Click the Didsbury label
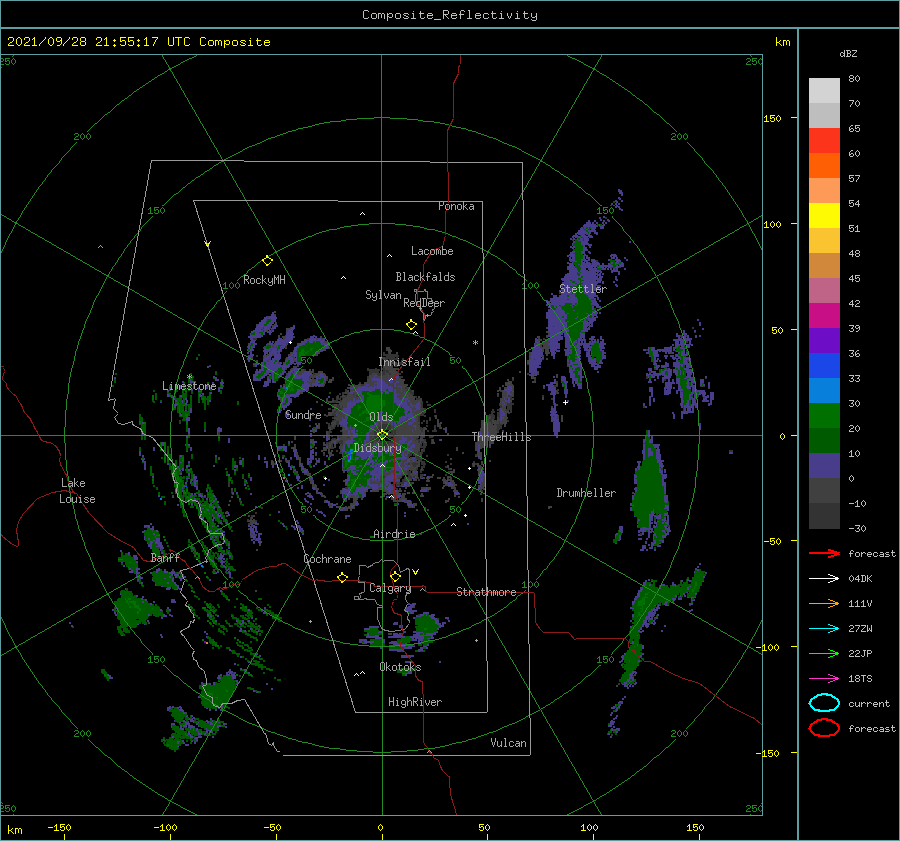Screen dimensions: 900x841 [377, 448]
